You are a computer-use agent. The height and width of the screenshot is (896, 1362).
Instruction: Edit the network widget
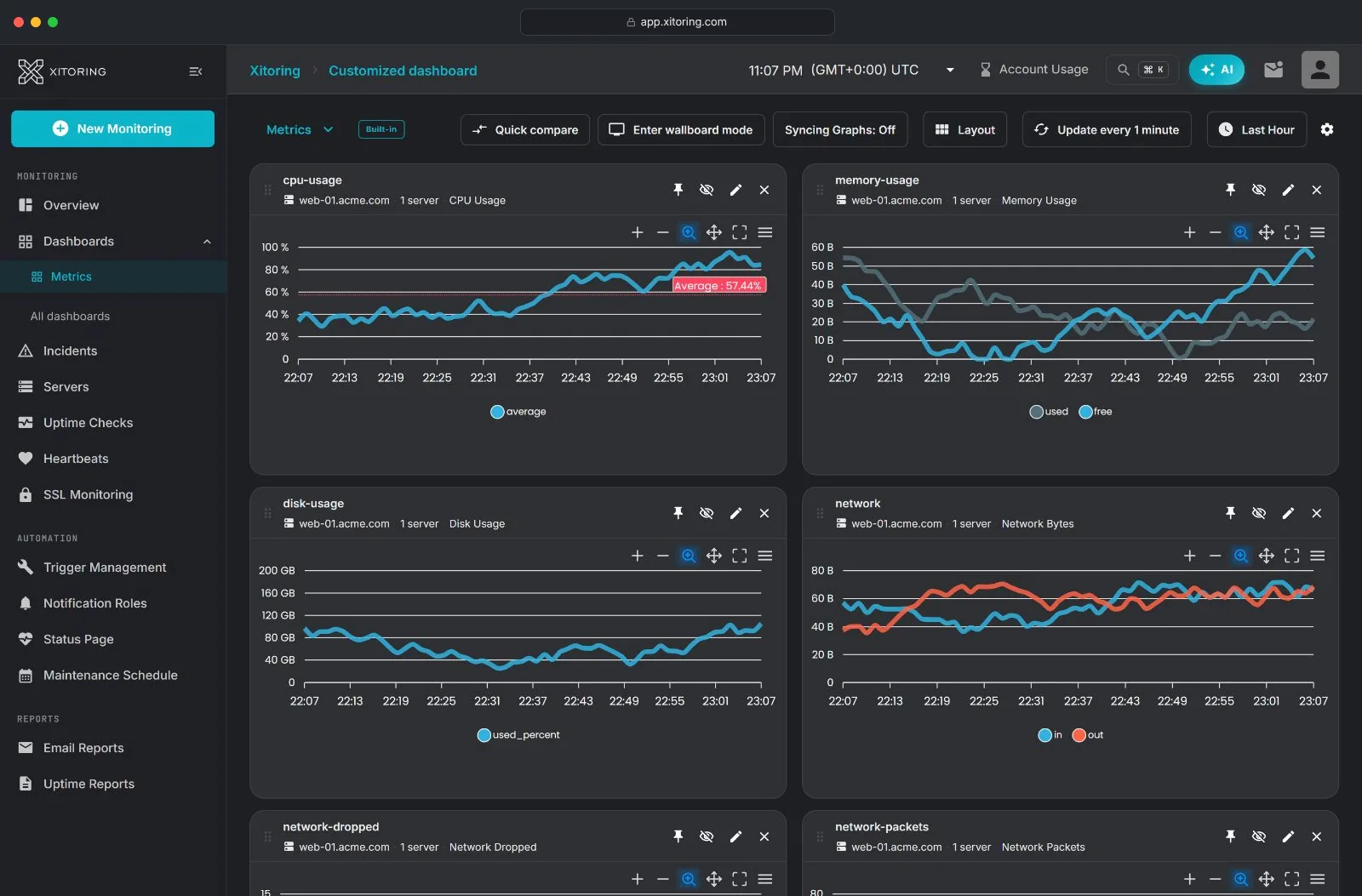1288,513
